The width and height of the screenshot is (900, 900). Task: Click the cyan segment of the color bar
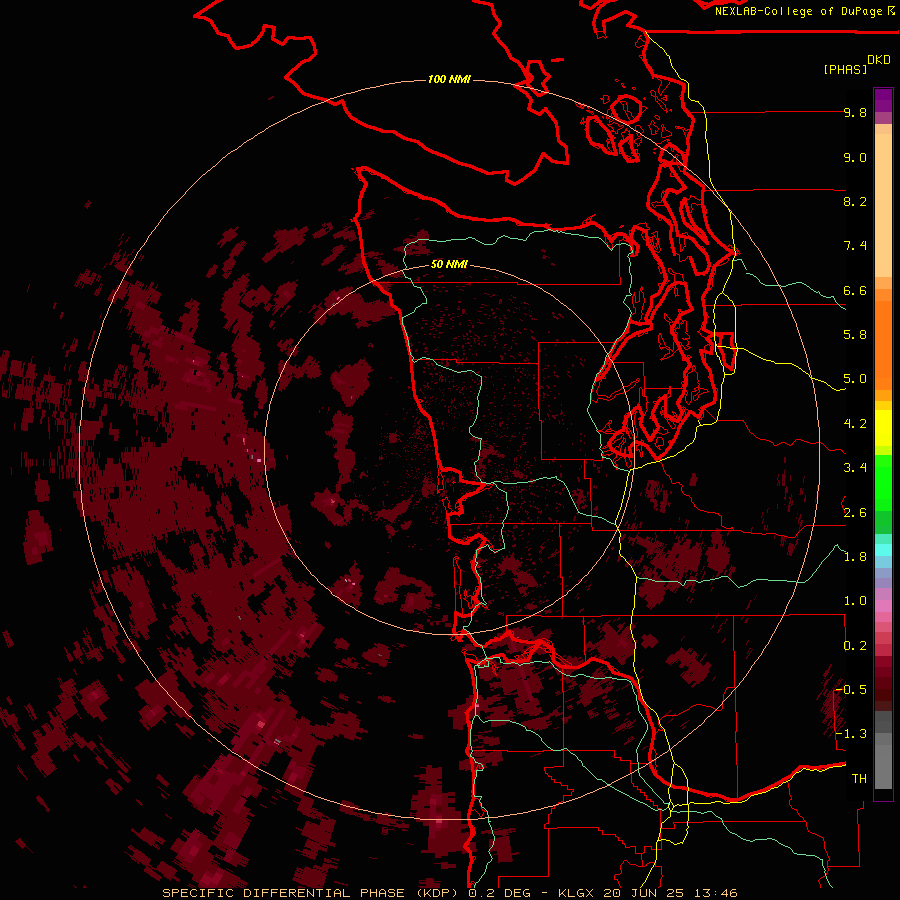[x=883, y=550]
